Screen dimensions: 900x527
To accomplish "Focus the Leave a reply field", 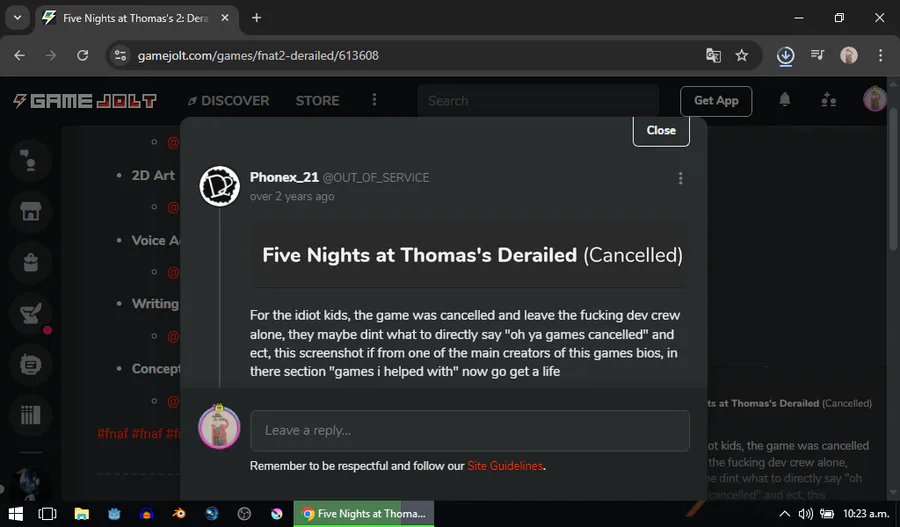I will [470, 431].
